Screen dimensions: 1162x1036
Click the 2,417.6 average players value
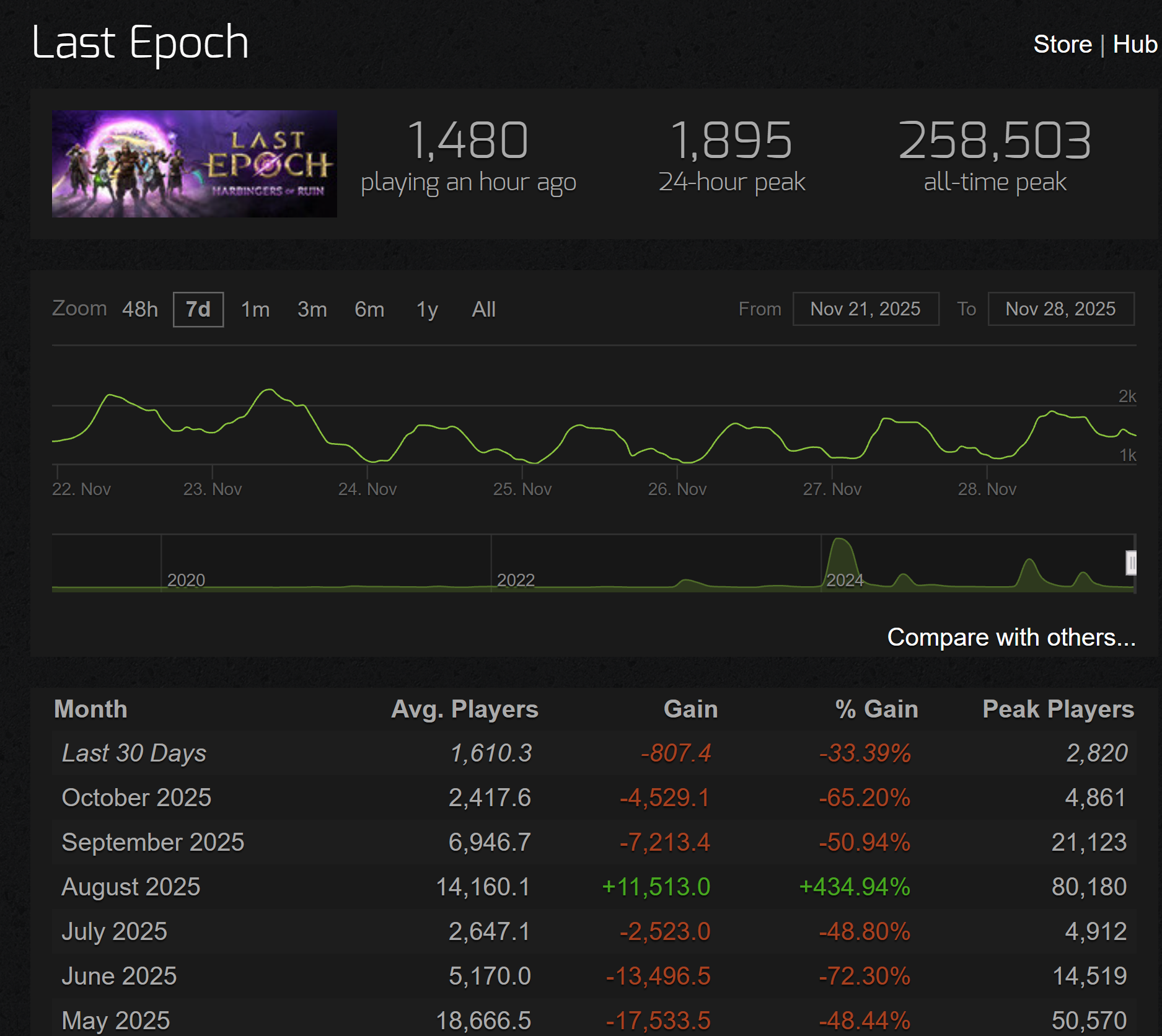click(490, 797)
